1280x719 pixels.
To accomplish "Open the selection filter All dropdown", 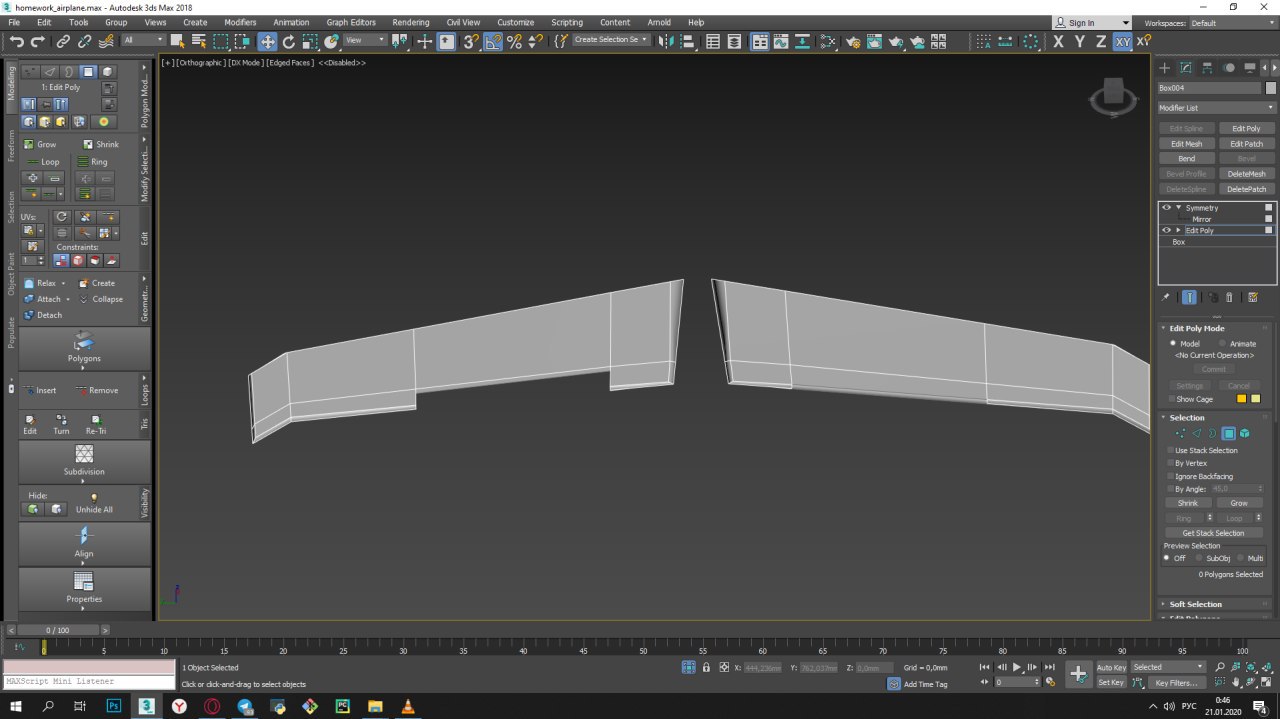I will [x=144, y=41].
